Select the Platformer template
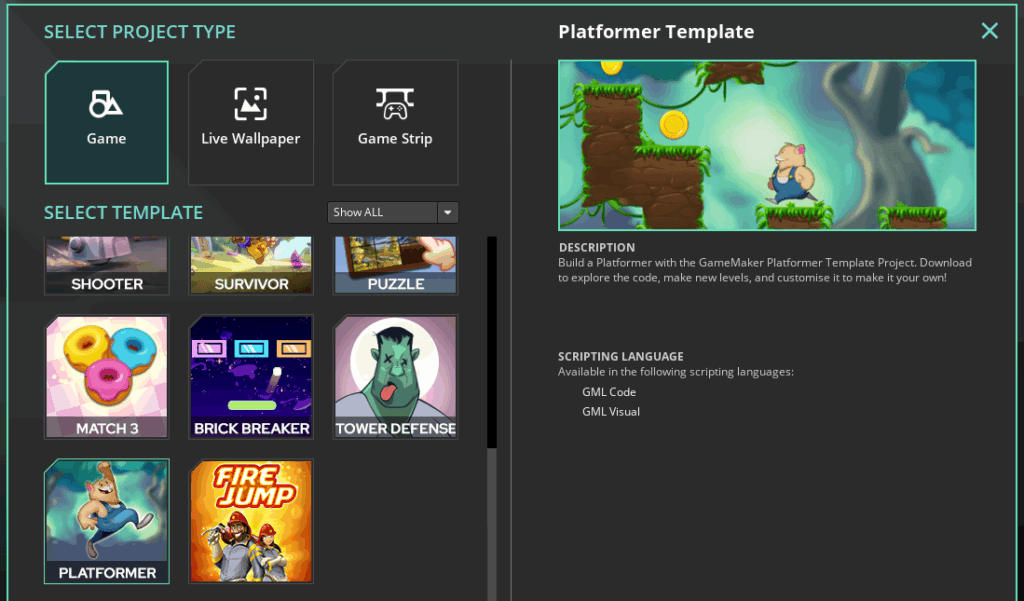This screenshot has height=601, width=1024. 107,521
